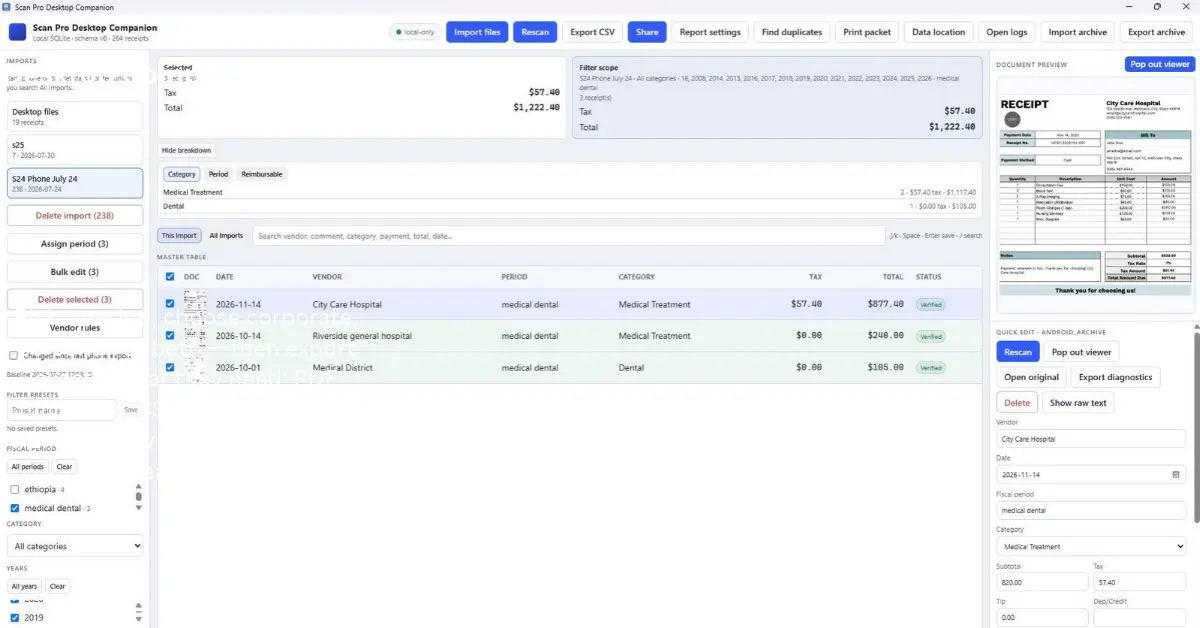Click the Vendor field containing City Care Hospital

(1091, 439)
